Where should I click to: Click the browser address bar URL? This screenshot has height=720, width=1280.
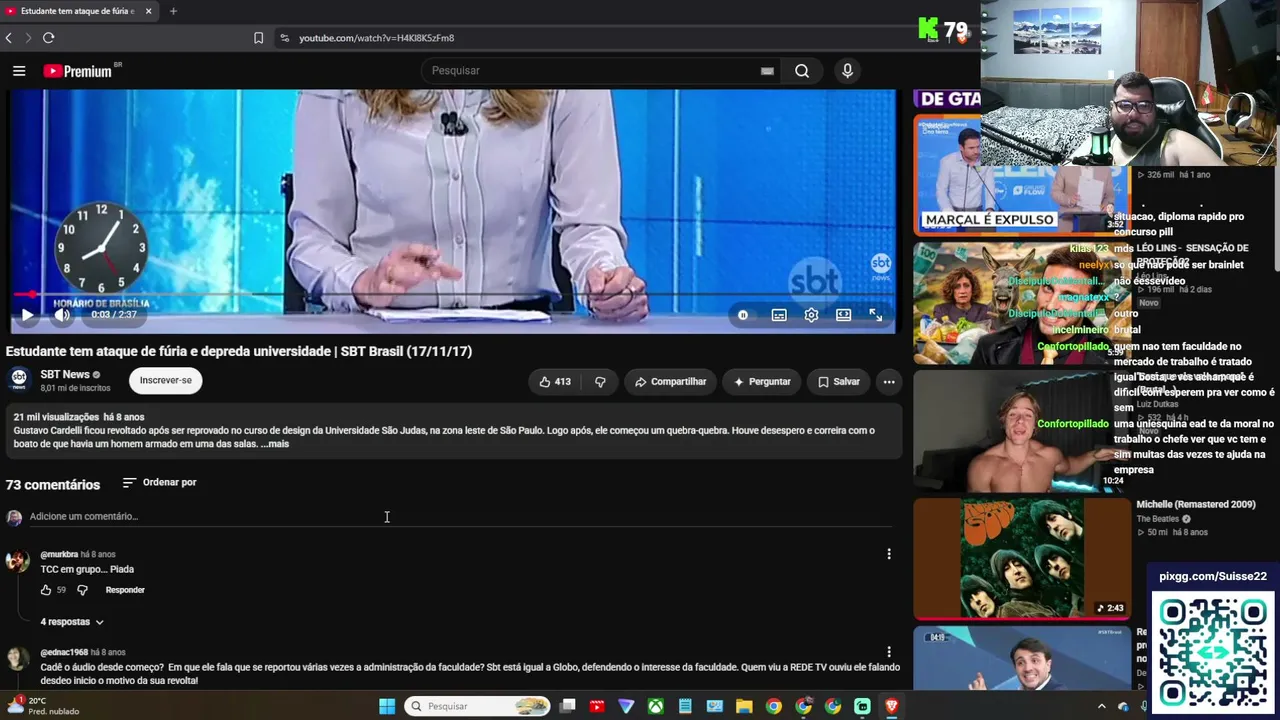click(376, 38)
